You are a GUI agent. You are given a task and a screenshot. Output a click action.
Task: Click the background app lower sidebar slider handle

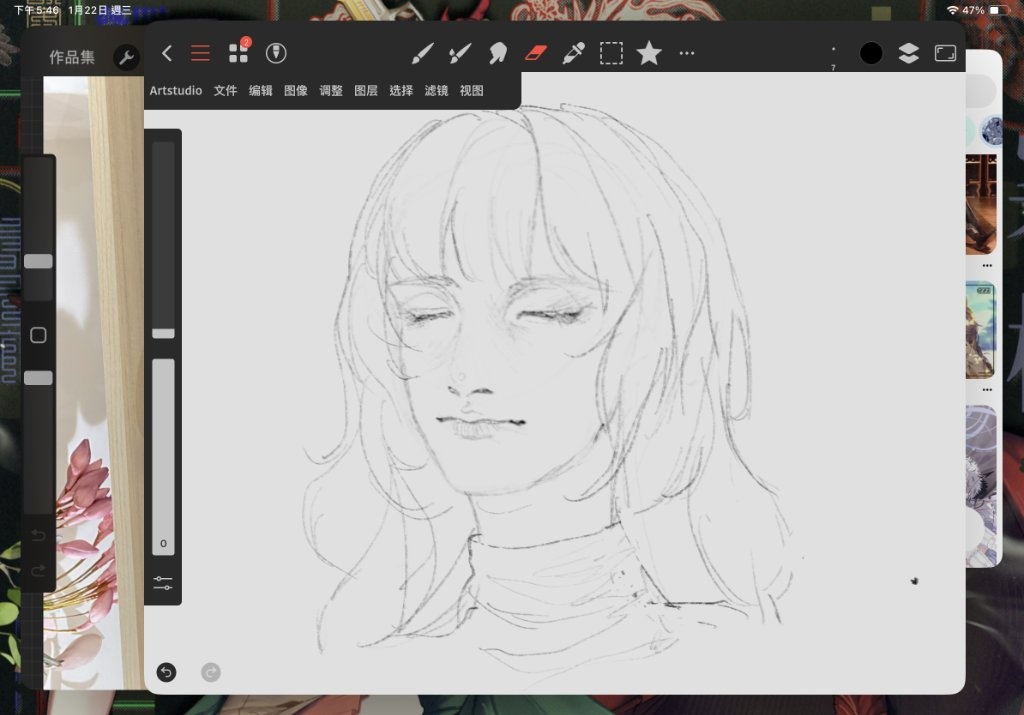(39, 377)
